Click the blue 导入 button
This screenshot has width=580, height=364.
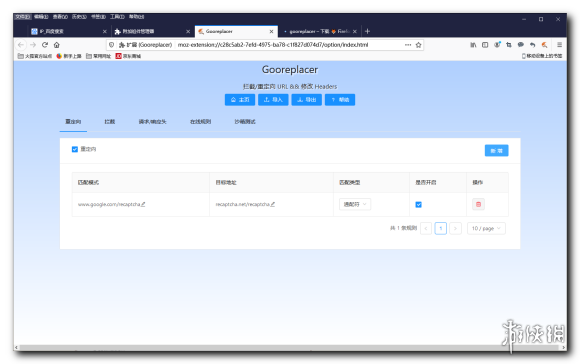[x=273, y=100]
